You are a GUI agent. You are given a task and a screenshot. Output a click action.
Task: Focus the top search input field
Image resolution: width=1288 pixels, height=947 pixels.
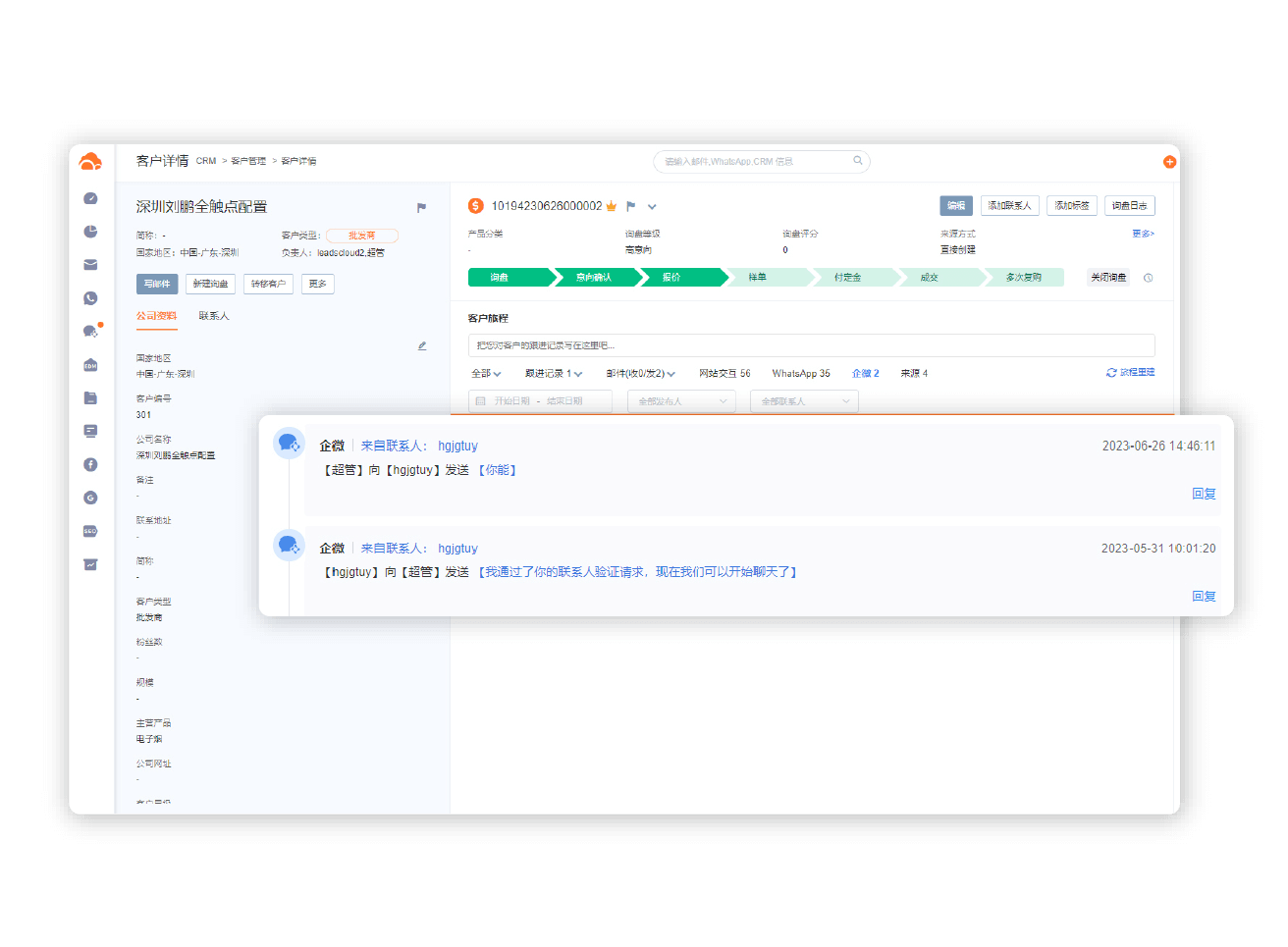(762, 162)
